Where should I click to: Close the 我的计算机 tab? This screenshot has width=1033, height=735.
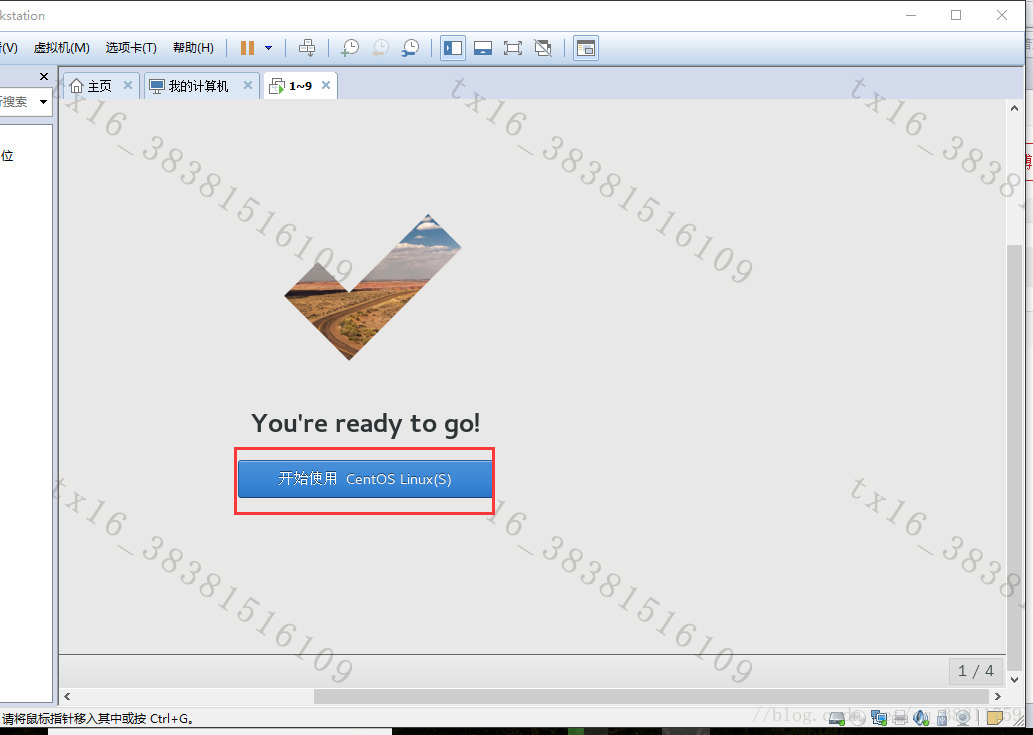tap(248, 85)
